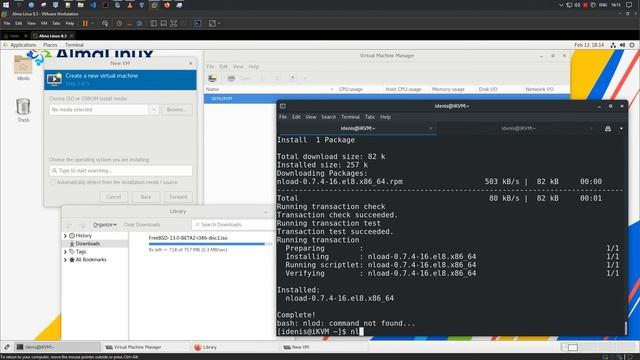This screenshot has width=640, height=360.
Task: Focus the operating system search field
Action: tap(120, 171)
